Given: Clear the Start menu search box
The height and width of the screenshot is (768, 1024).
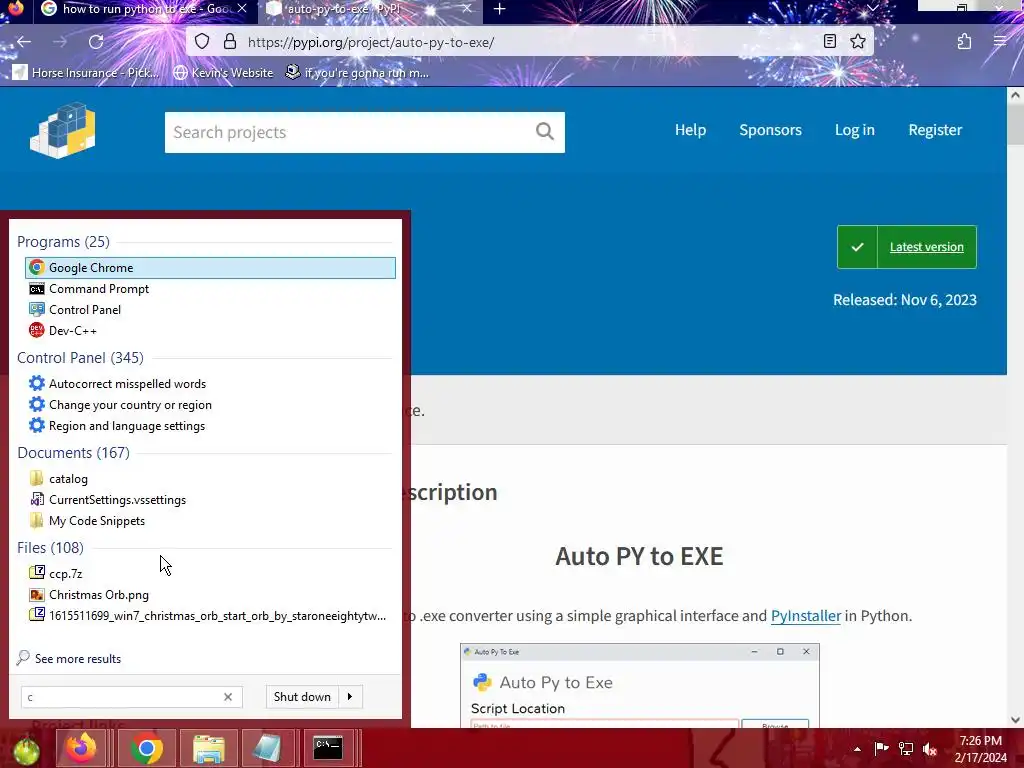Looking at the screenshot, I should pos(228,697).
